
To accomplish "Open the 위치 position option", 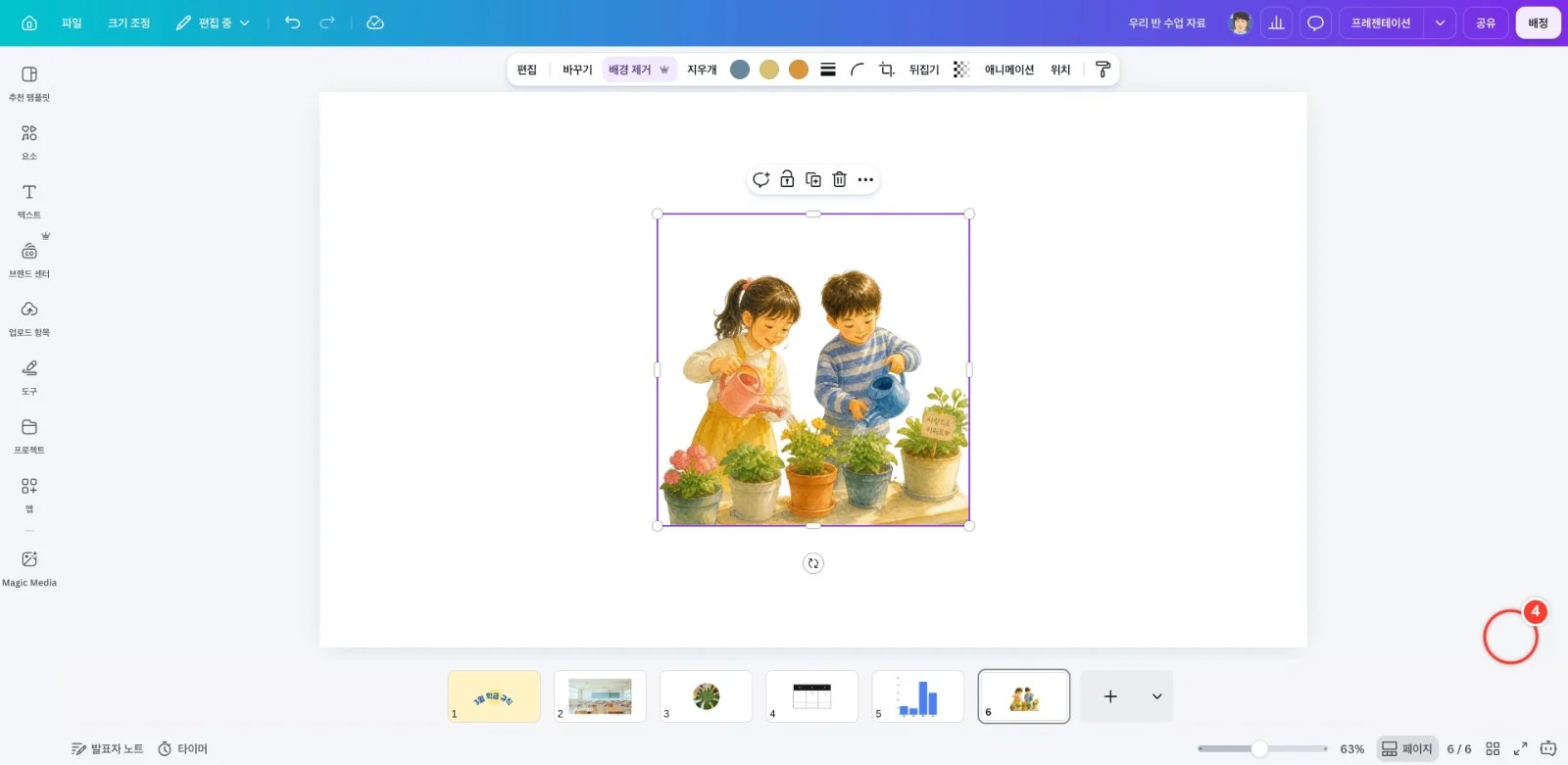I will click(1060, 70).
